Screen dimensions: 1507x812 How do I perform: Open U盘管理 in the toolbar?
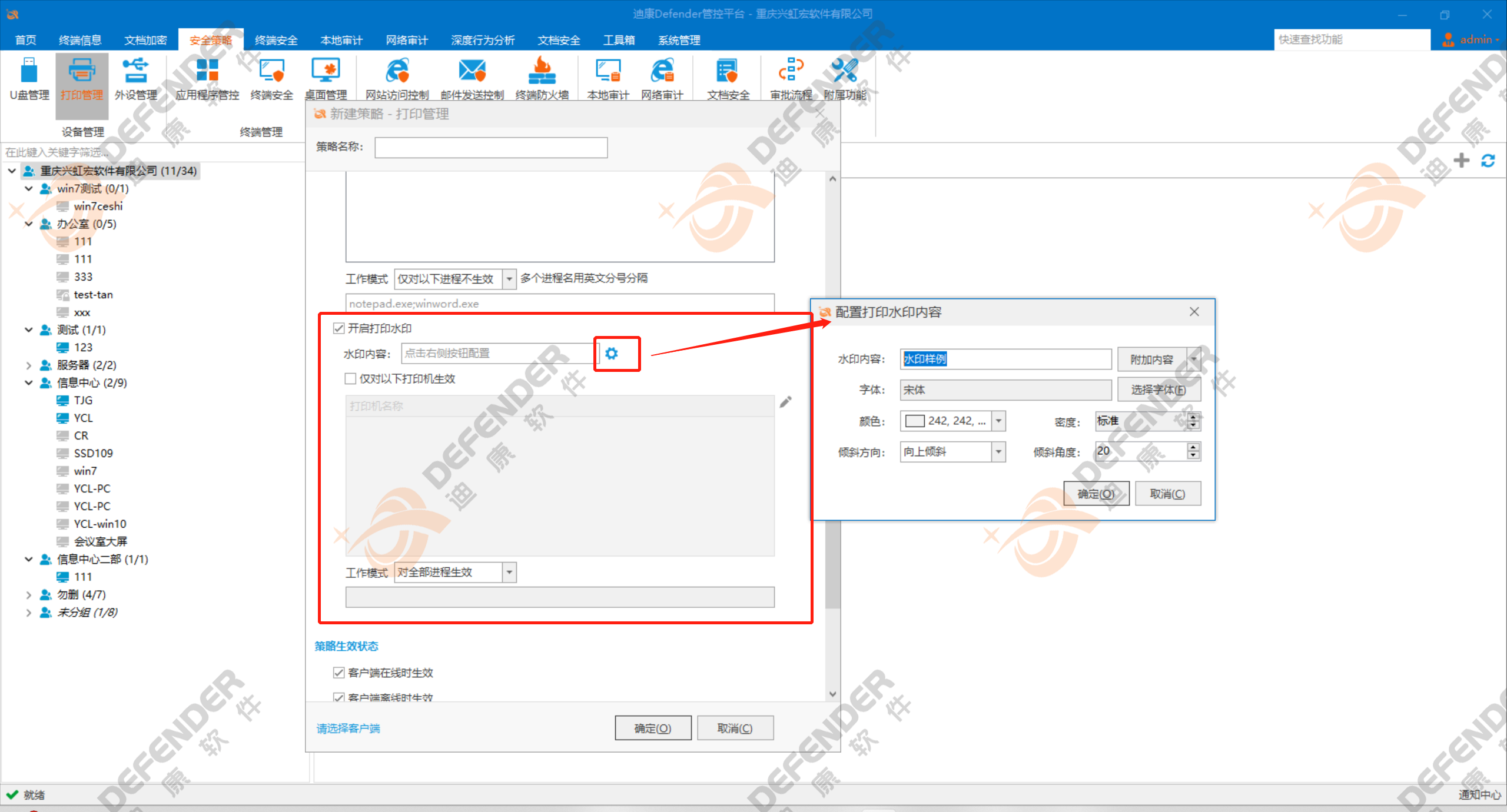(29, 79)
